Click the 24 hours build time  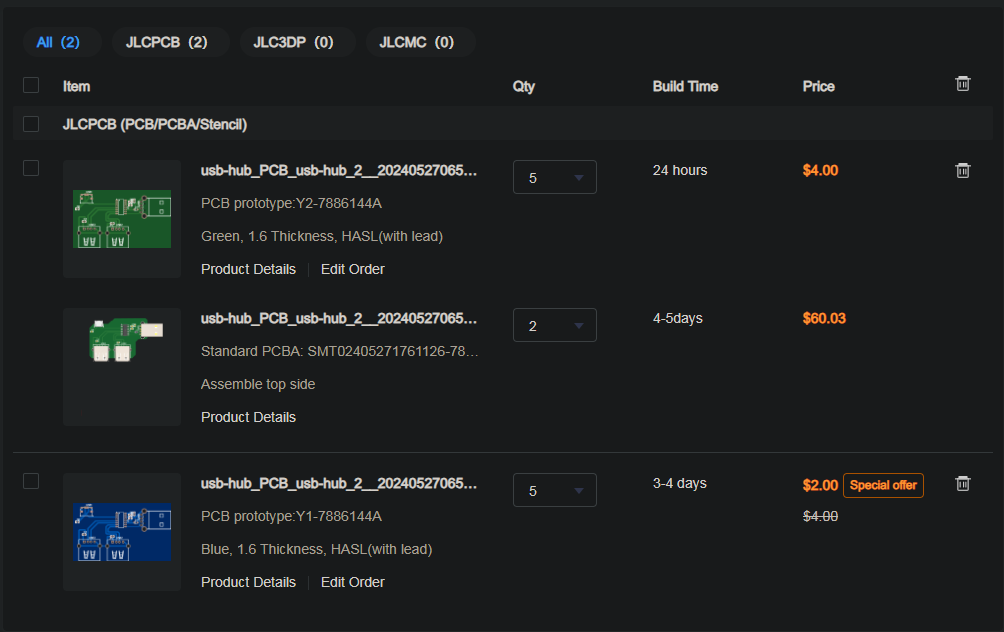point(680,170)
